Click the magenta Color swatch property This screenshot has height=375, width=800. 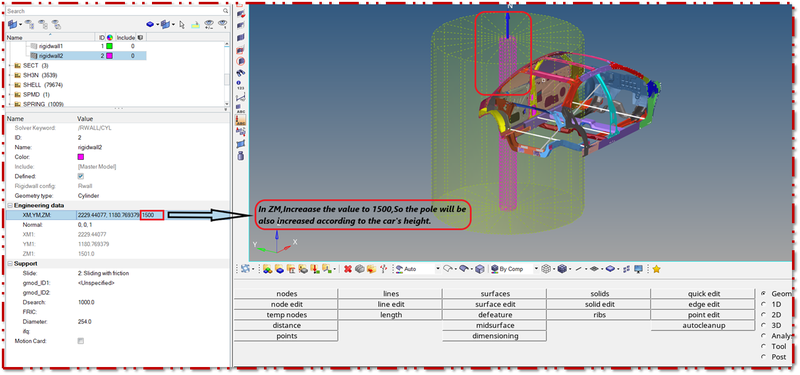(x=80, y=157)
